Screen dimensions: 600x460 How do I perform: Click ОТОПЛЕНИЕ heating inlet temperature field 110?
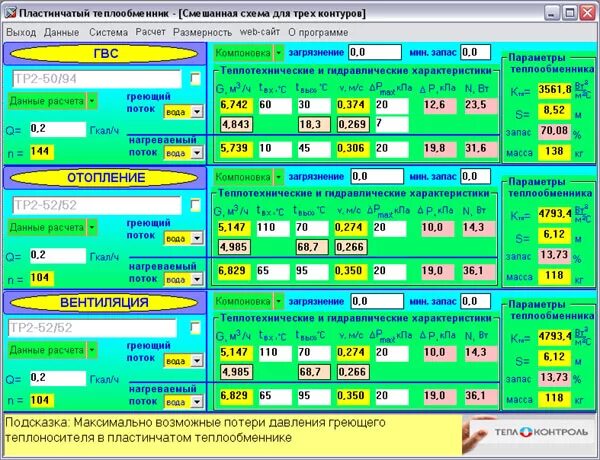coord(273,228)
